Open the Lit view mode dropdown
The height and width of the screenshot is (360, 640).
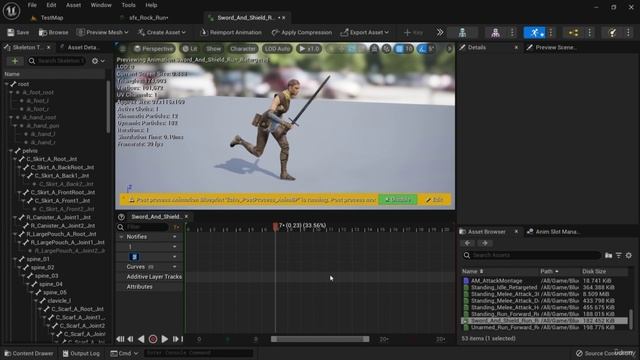[190, 49]
